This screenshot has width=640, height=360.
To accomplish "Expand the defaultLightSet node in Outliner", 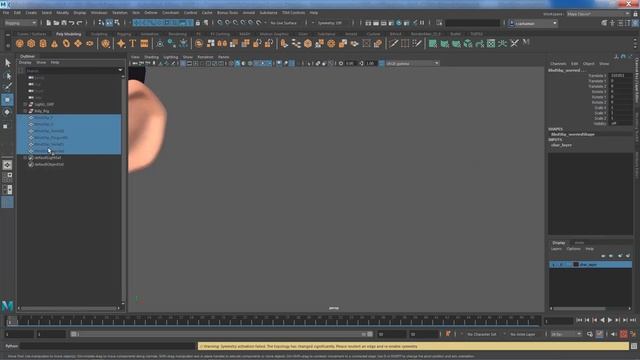I will (25, 158).
